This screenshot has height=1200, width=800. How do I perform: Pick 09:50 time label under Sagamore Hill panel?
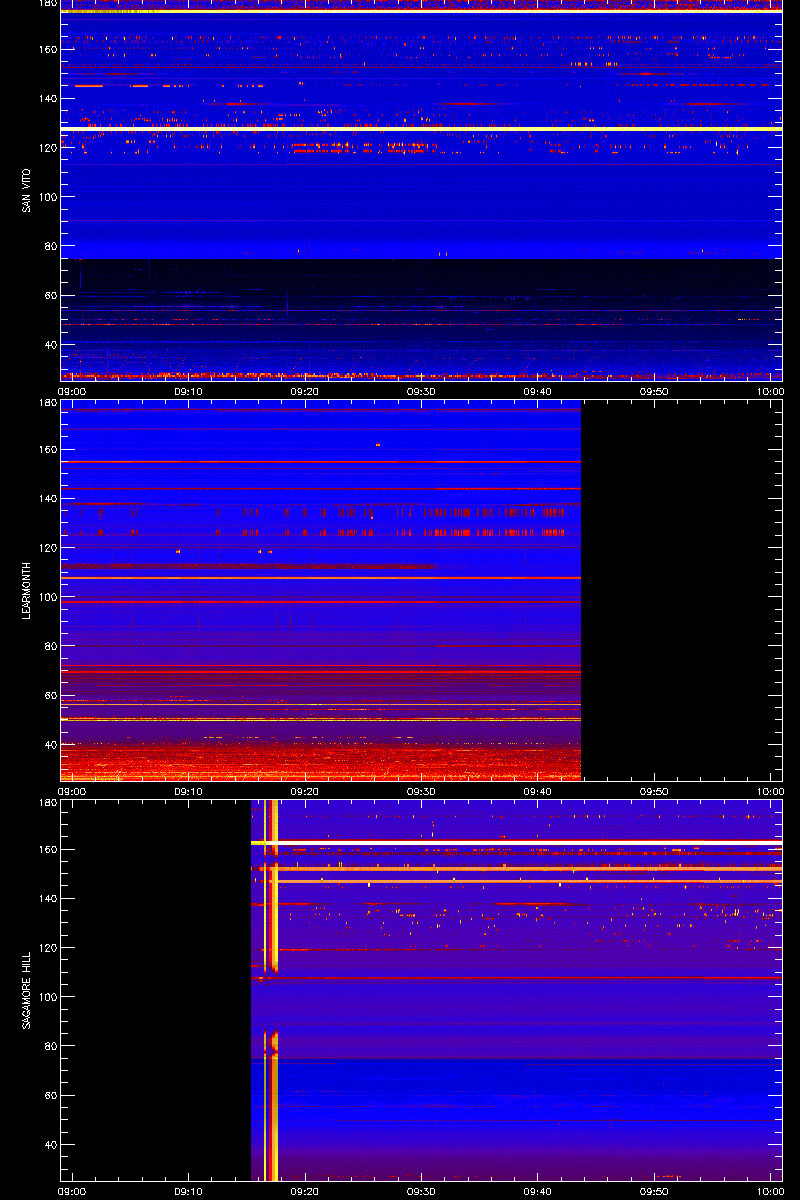(654, 1192)
